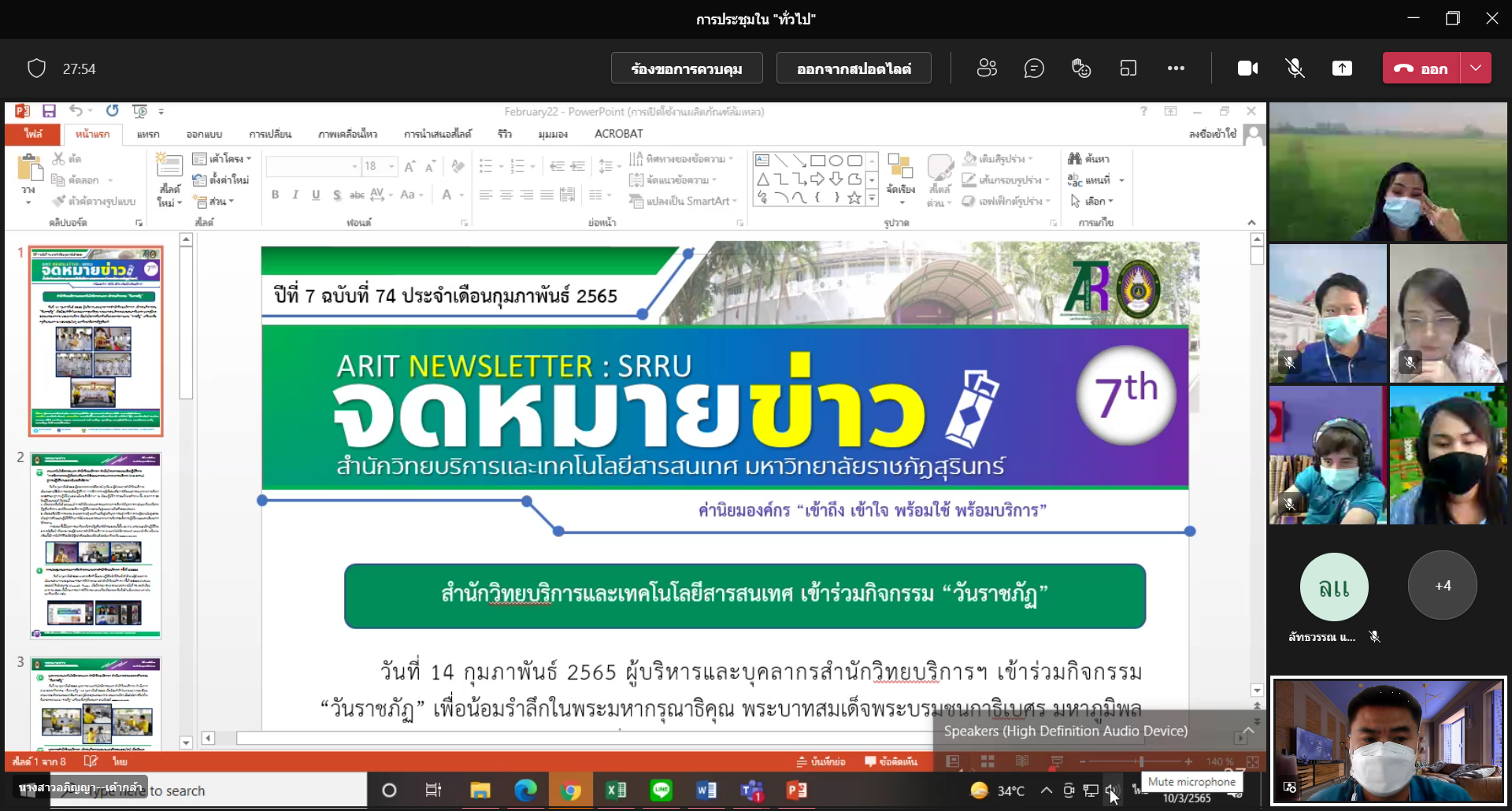This screenshot has height=811, width=1512.
Task: Click the ออกจากสปอตไลต์ button
Action: (x=854, y=69)
